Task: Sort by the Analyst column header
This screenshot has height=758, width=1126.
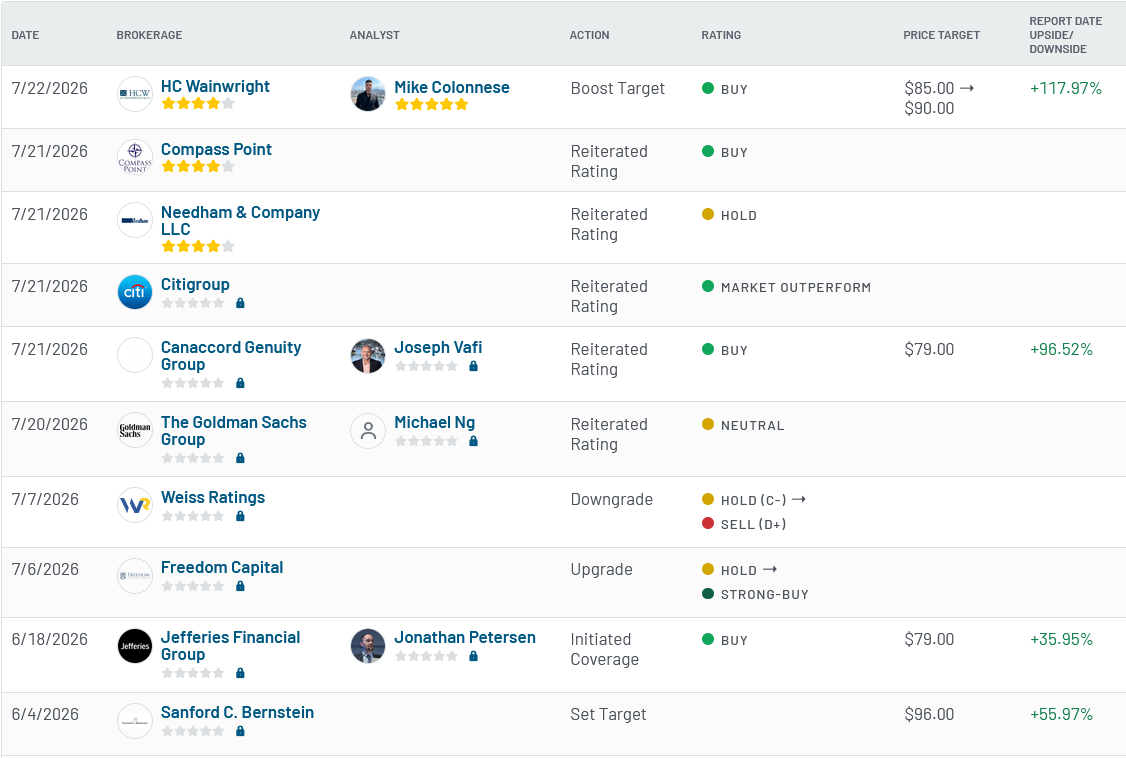Action: pyautogui.click(x=375, y=35)
